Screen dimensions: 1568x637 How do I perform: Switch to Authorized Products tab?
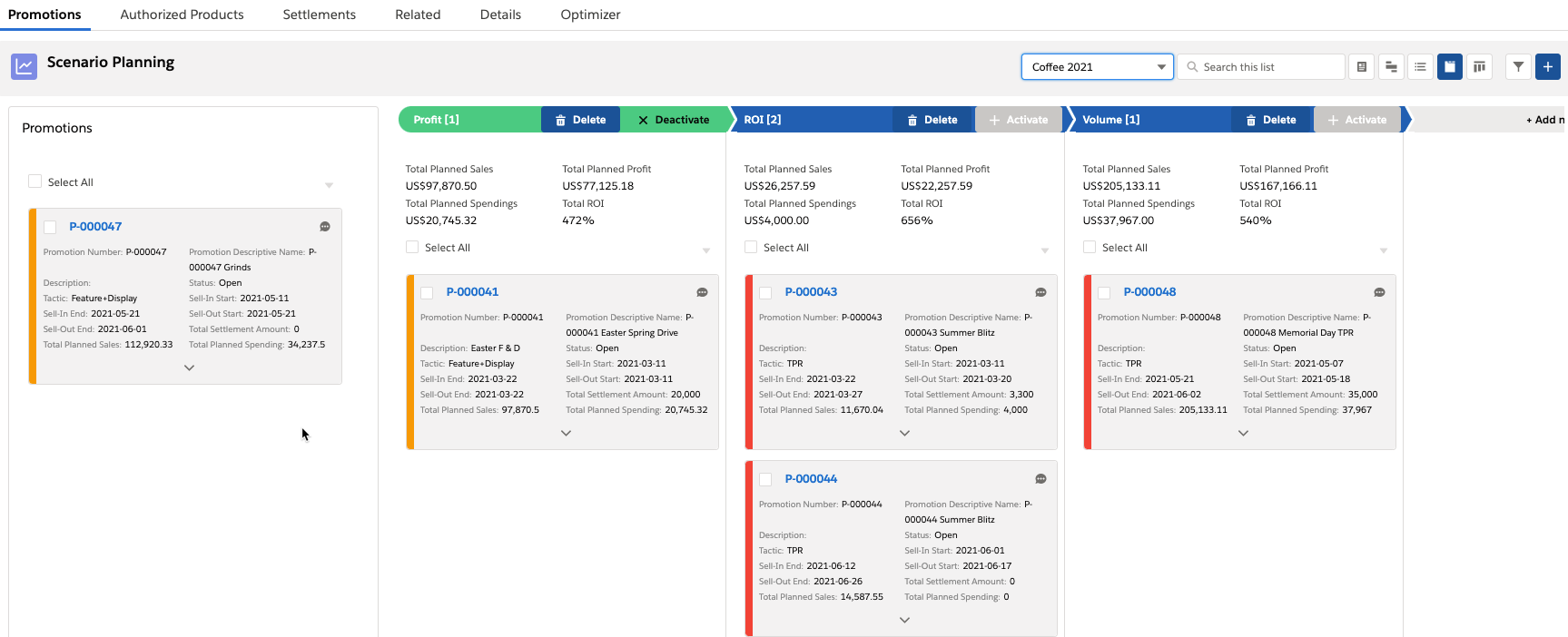pyautogui.click(x=182, y=15)
